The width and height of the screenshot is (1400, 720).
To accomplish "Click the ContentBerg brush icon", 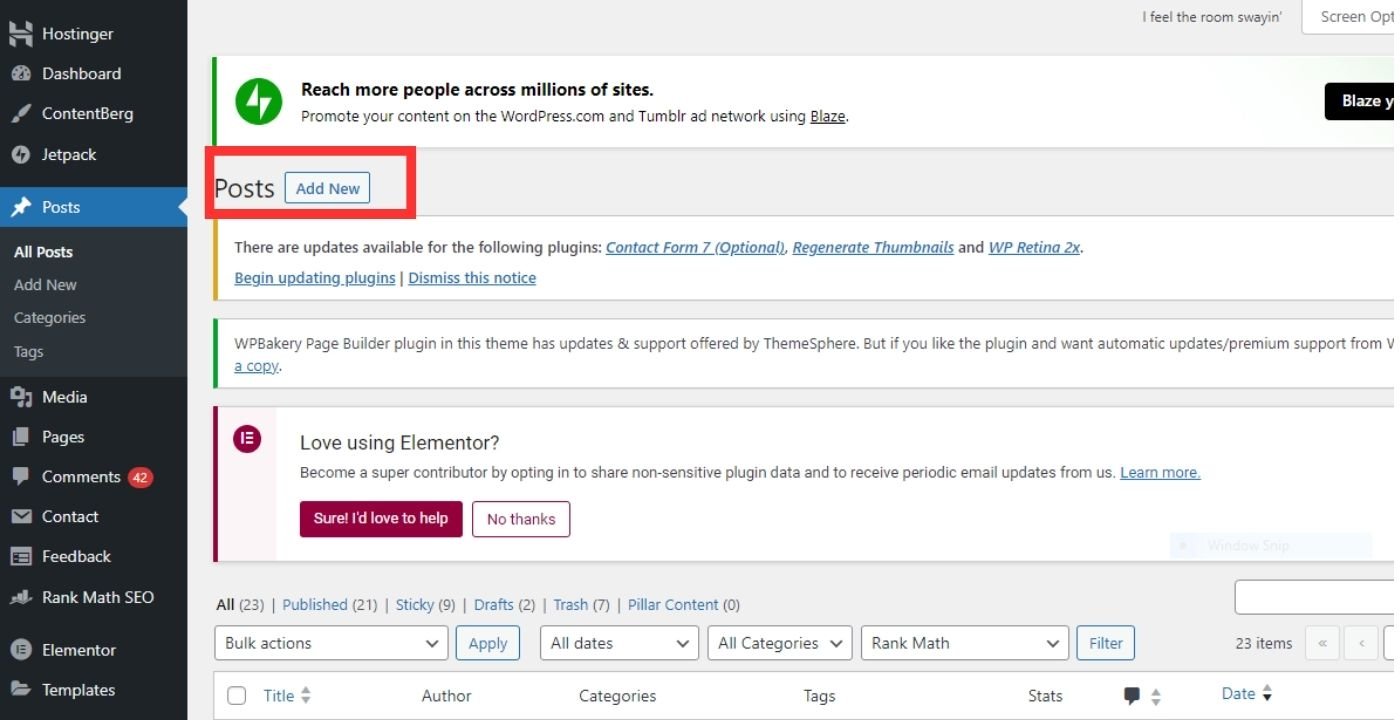I will point(20,114).
